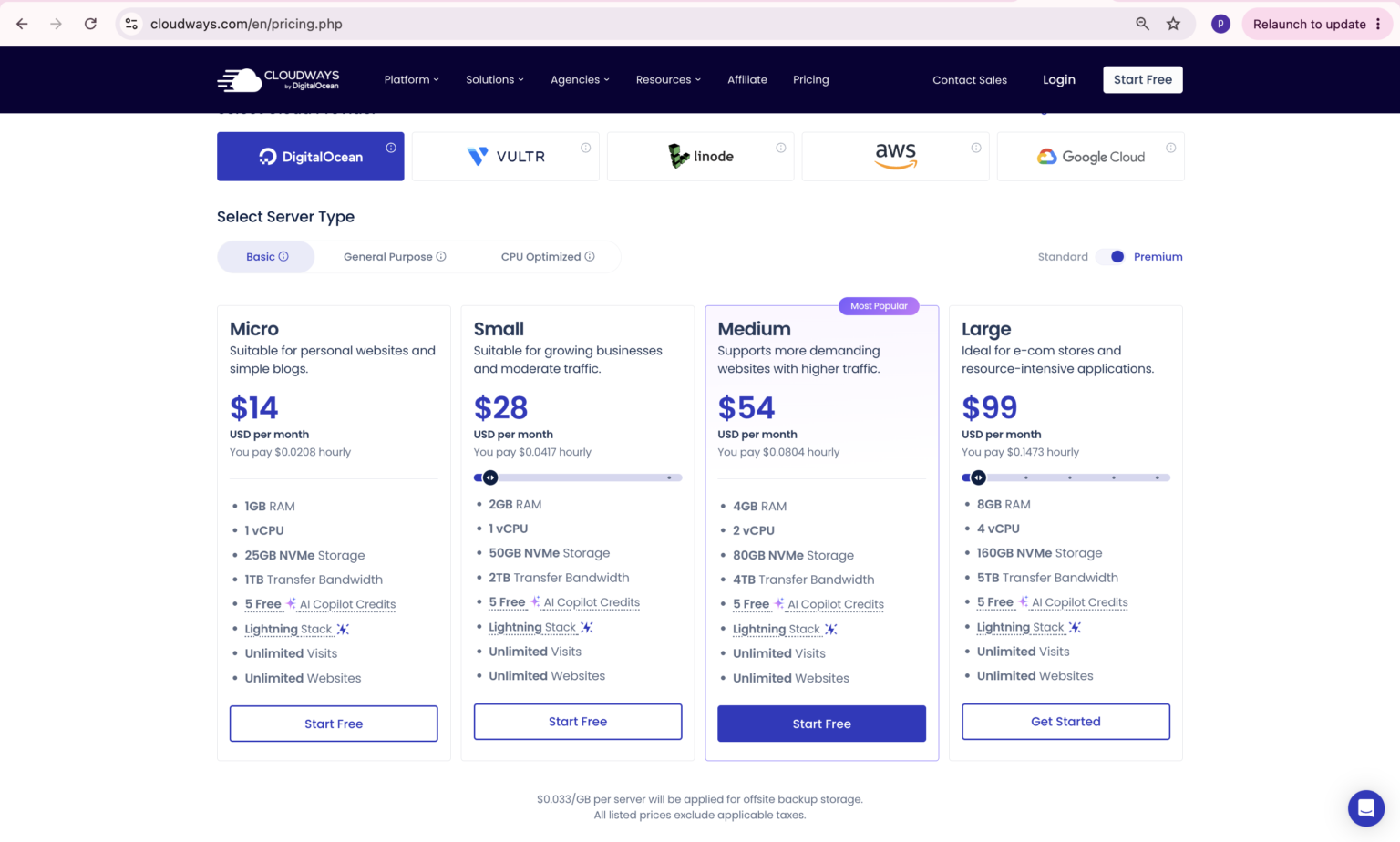Switch to the Basic server type tab
This screenshot has height=842, width=1400.
tap(266, 257)
